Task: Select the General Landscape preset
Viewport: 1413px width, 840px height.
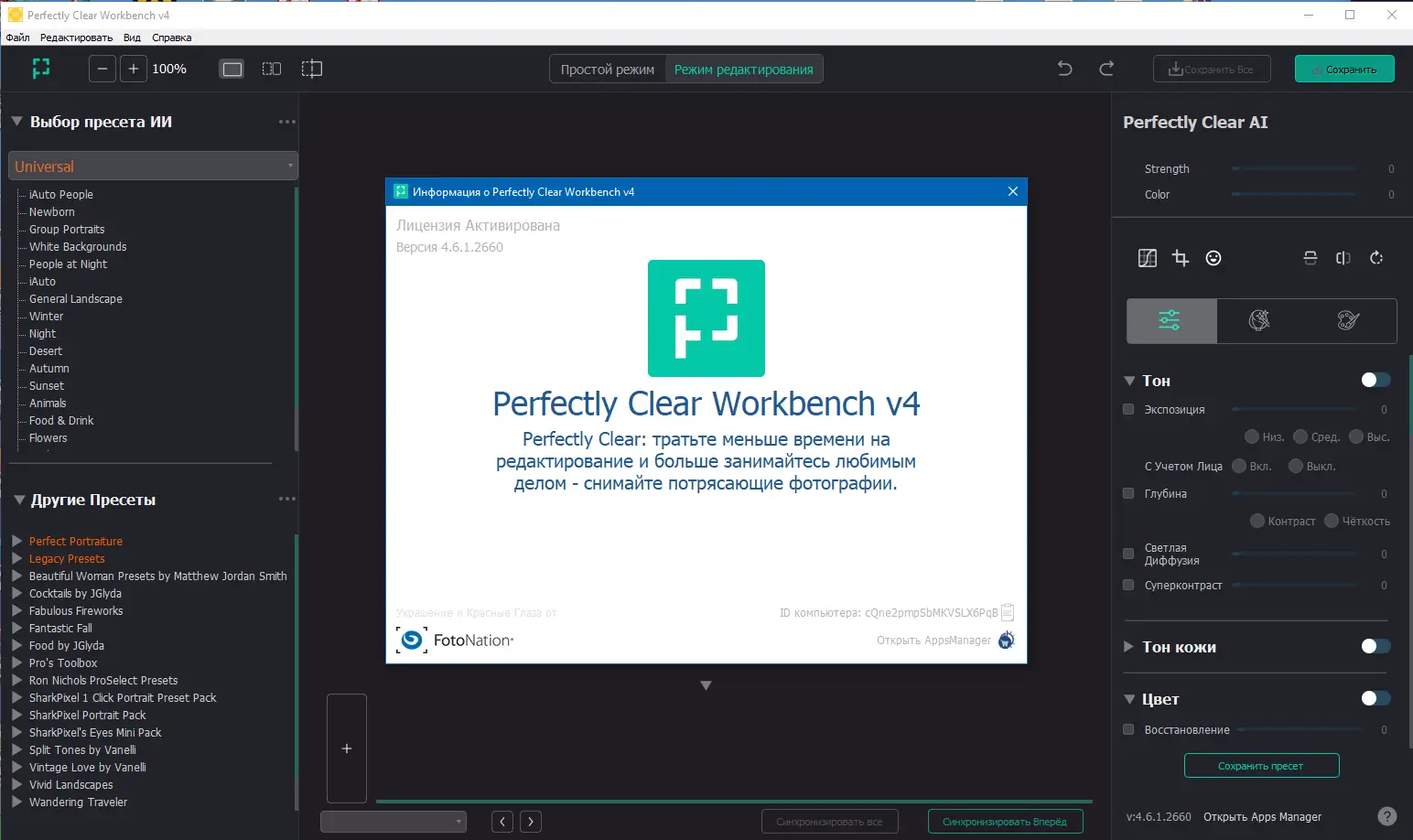Action: coord(76,298)
